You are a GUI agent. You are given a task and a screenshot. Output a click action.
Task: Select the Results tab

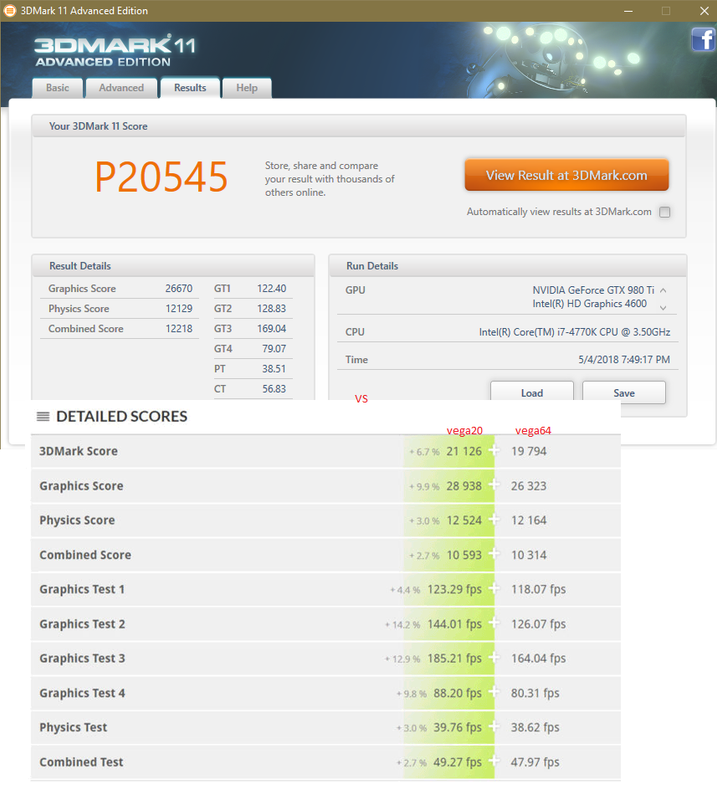[x=190, y=88]
